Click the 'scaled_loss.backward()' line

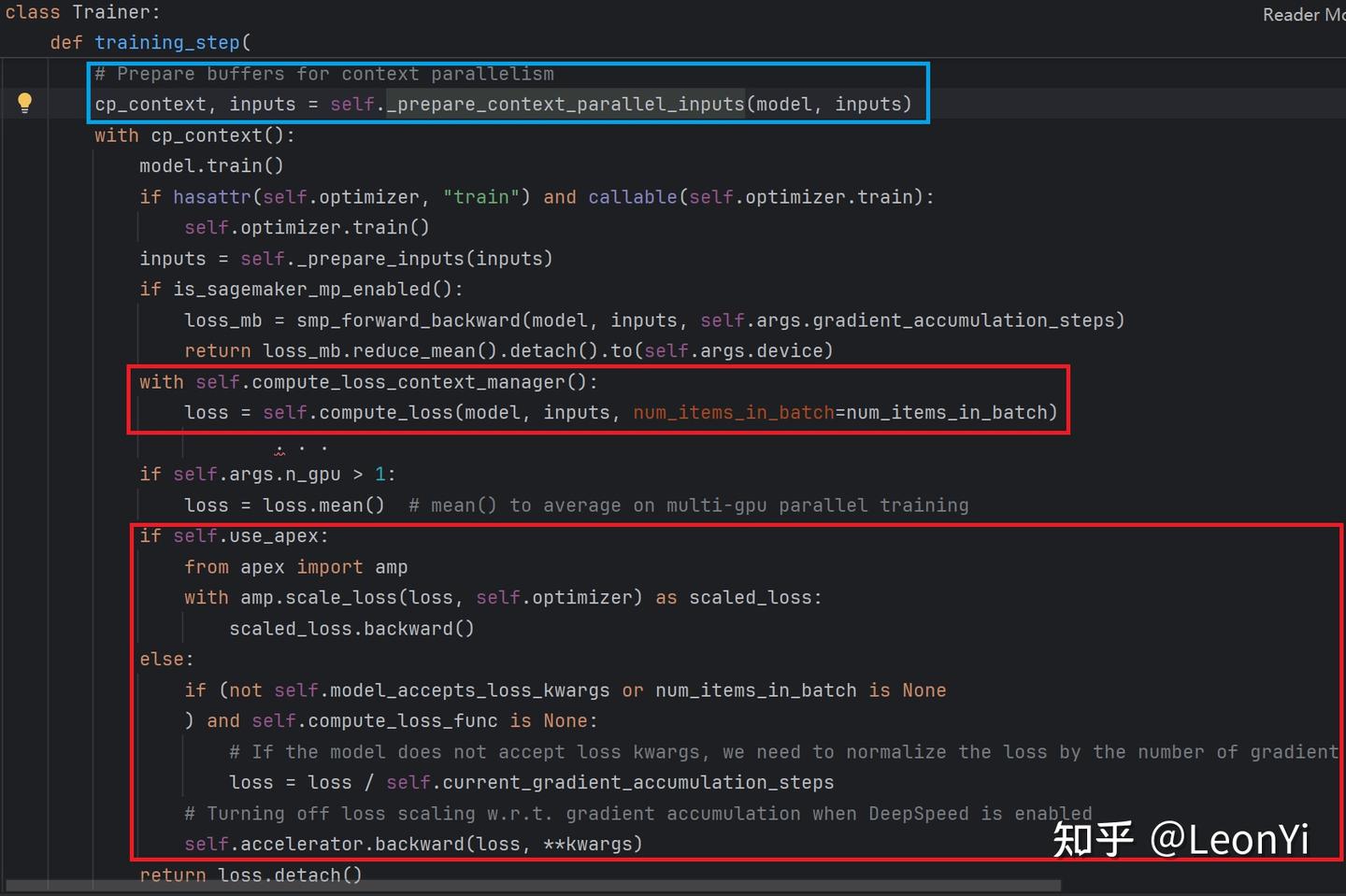click(351, 629)
